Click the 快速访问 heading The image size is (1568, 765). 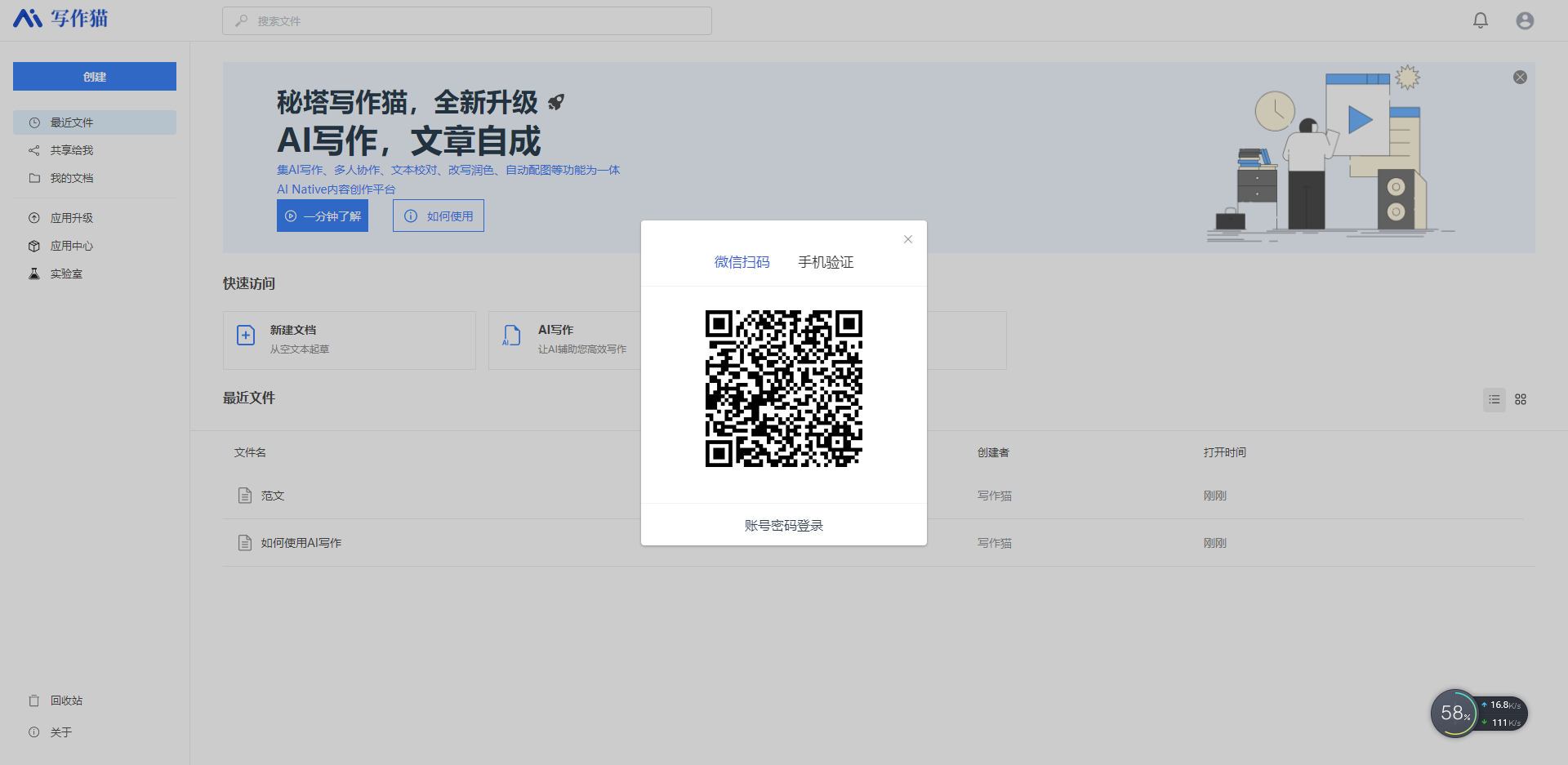249,283
